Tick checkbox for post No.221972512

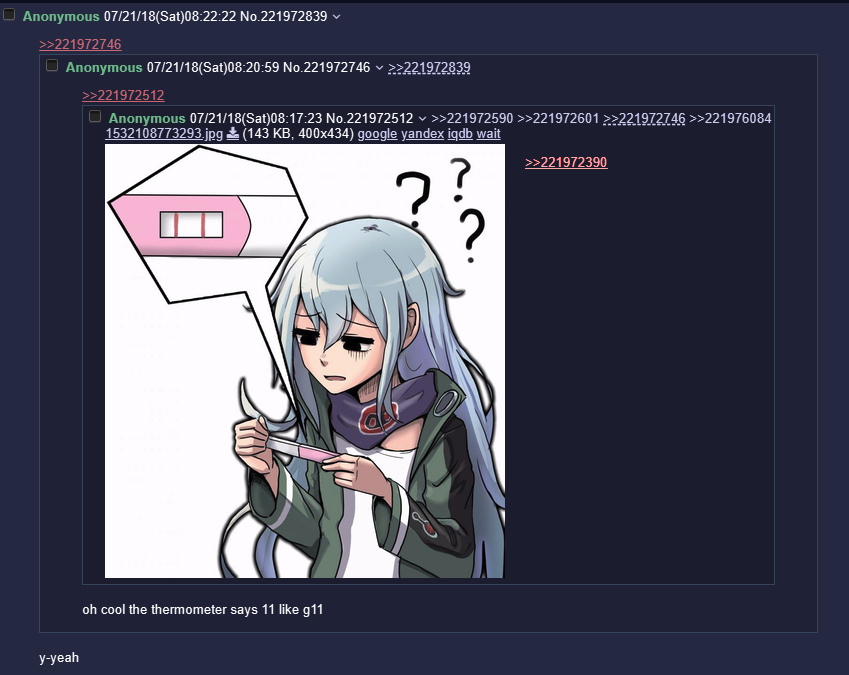click(x=95, y=116)
